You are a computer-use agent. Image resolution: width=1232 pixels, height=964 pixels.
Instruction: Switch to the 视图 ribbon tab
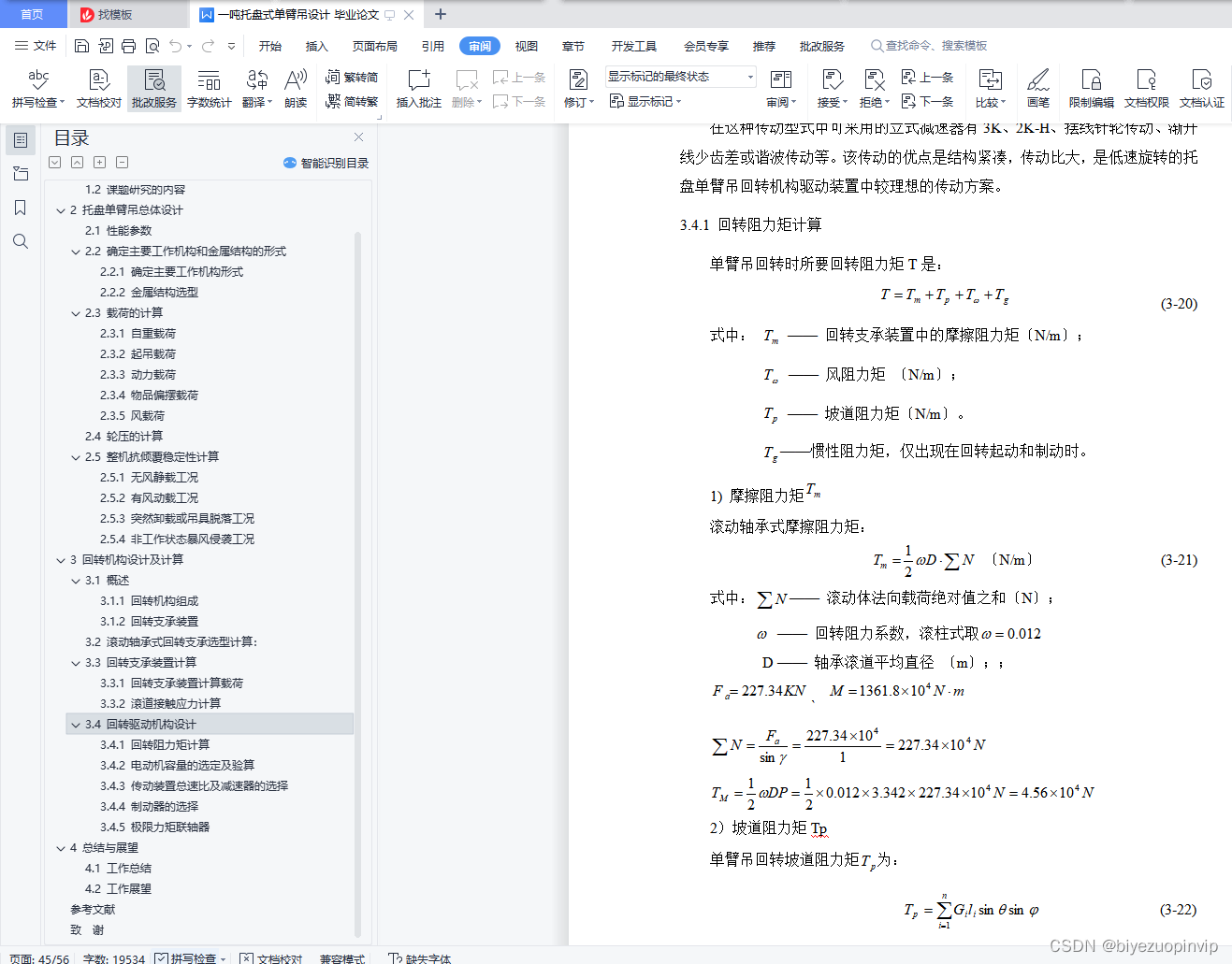click(x=527, y=45)
